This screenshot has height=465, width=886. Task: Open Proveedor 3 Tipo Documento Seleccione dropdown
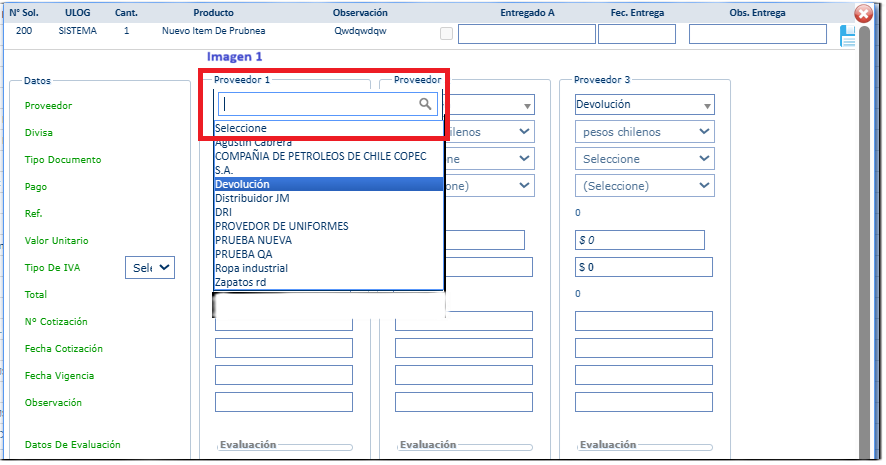click(645, 159)
